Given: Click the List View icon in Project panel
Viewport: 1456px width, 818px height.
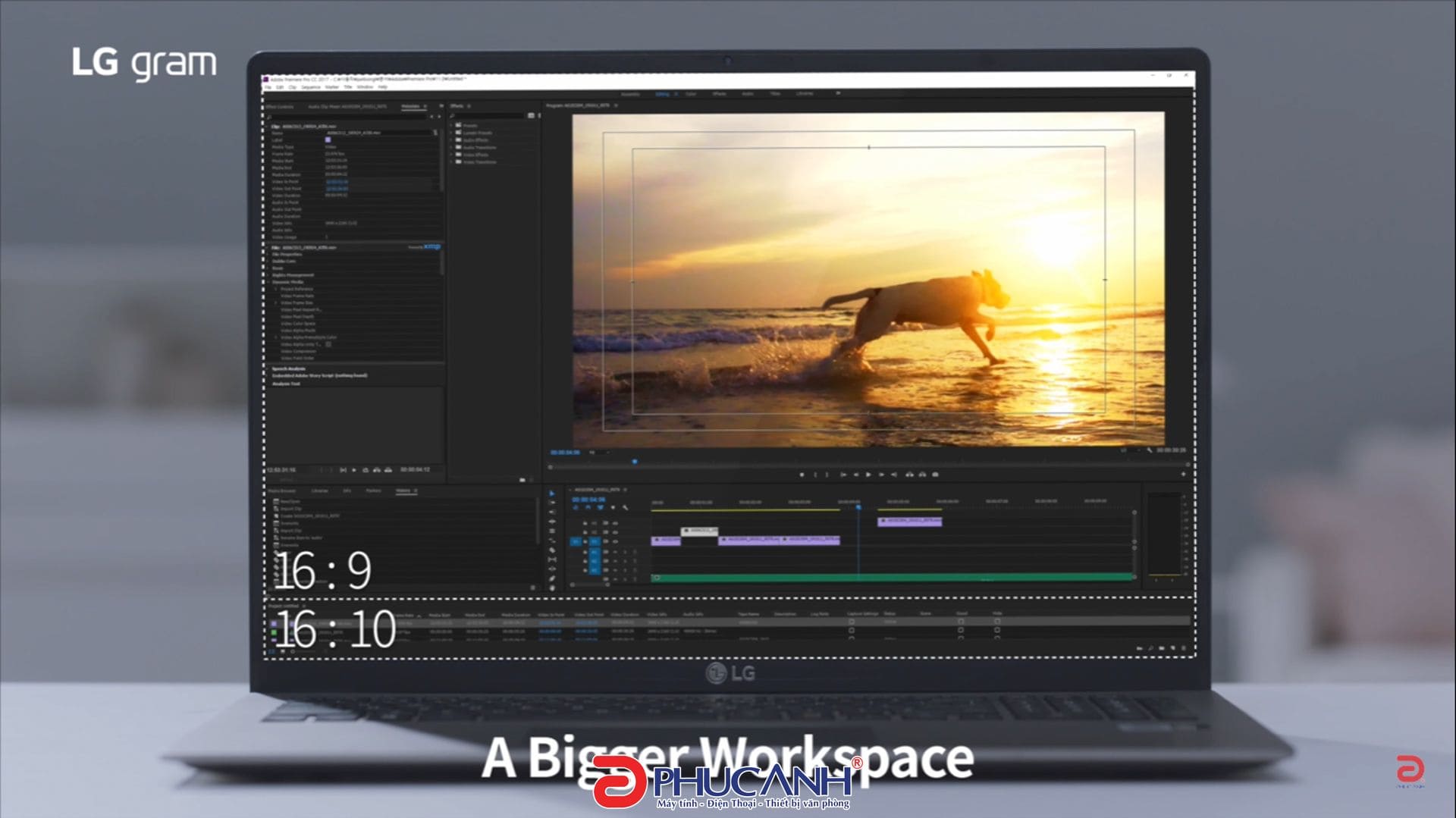Looking at the screenshot, I should coord(272,651).
